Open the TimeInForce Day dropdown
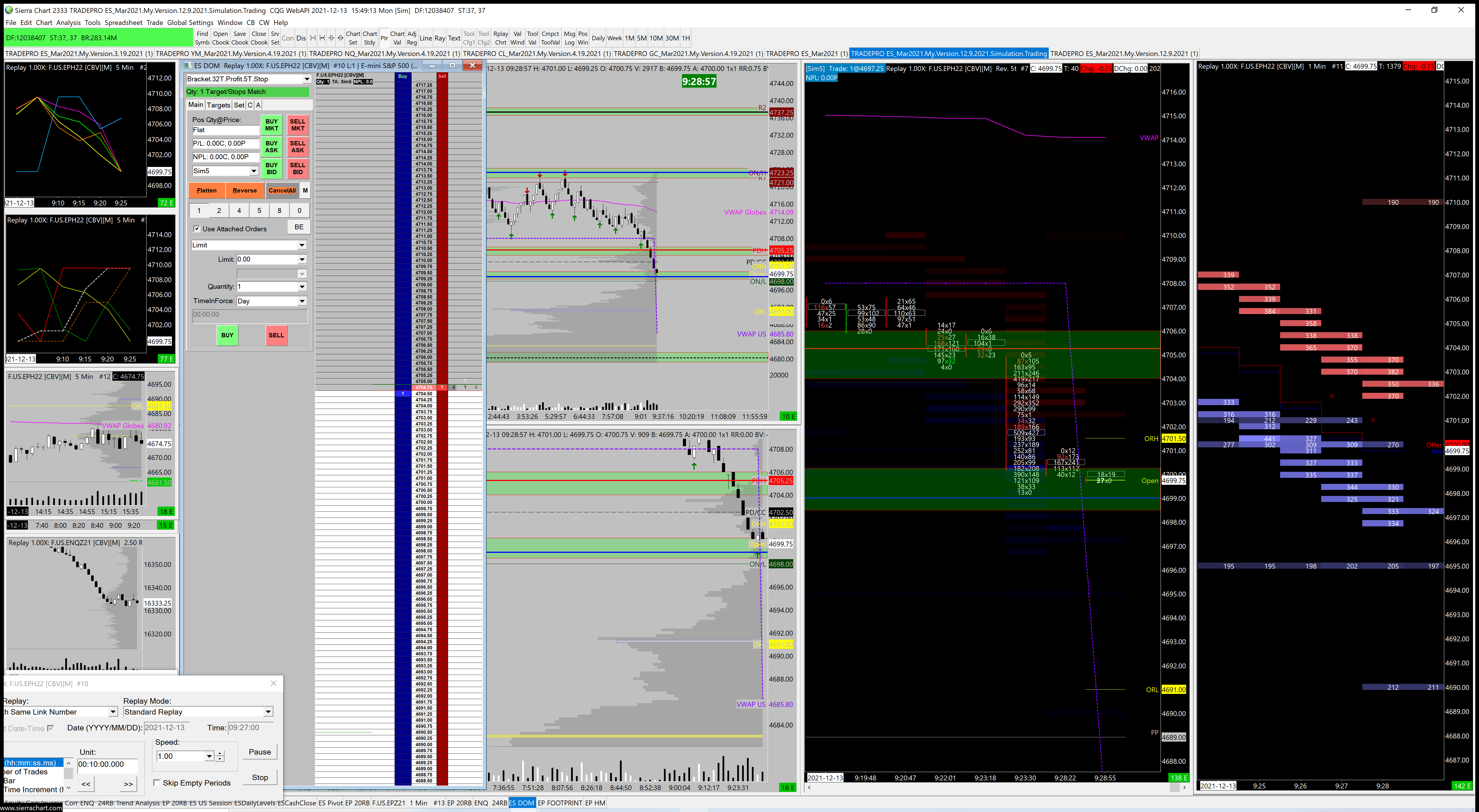 [301, 301]
